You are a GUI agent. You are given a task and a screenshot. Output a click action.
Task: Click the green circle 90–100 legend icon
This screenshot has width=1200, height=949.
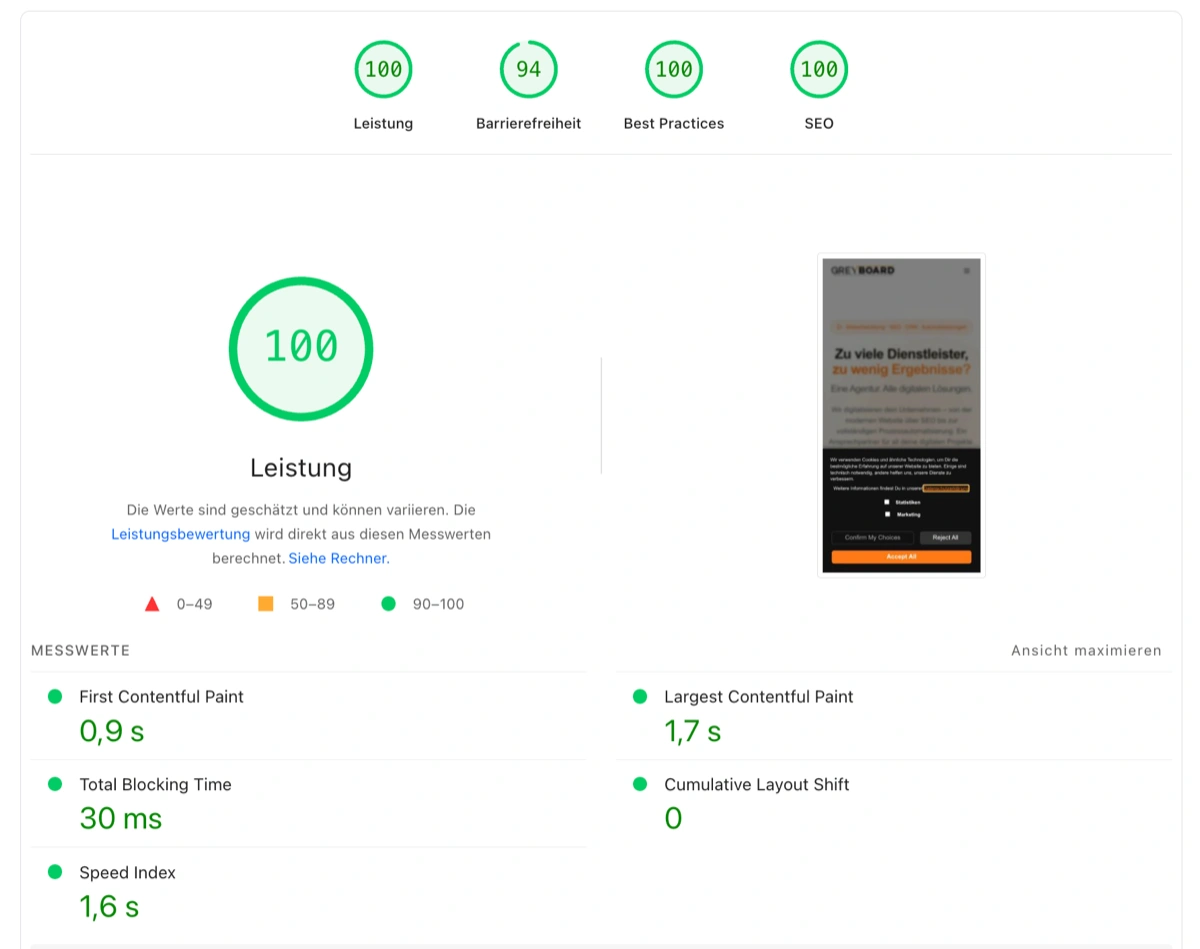click(388, 604)
